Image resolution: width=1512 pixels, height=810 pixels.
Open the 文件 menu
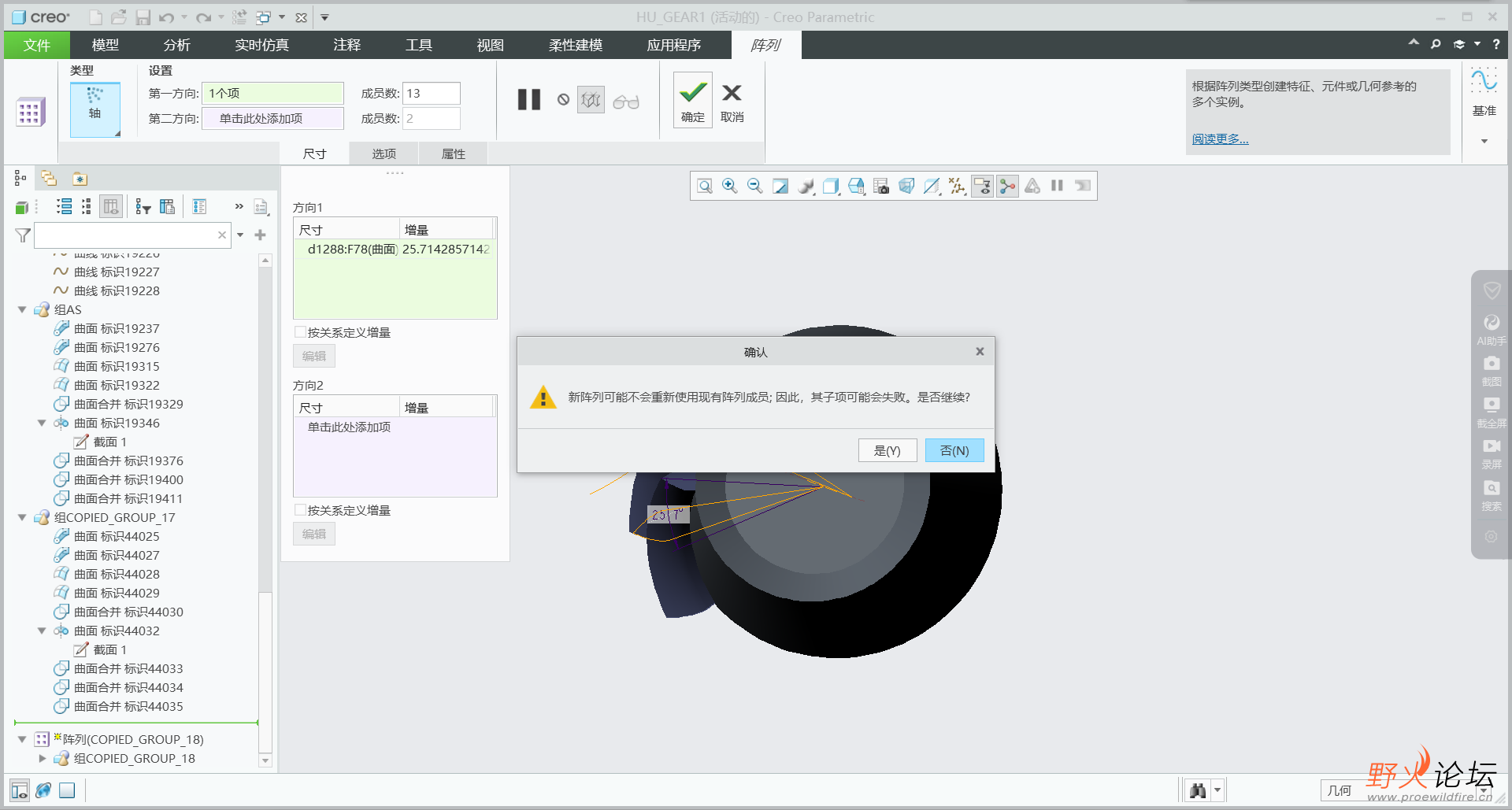coord(37,45)
